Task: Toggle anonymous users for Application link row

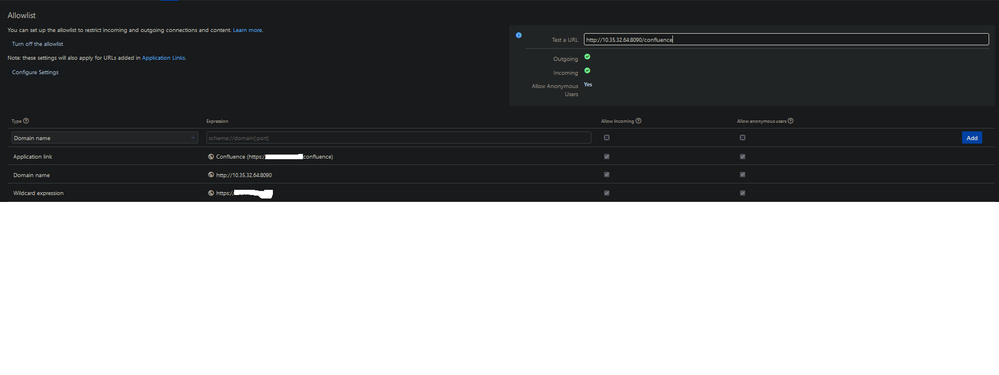Action: coord(742,157)
